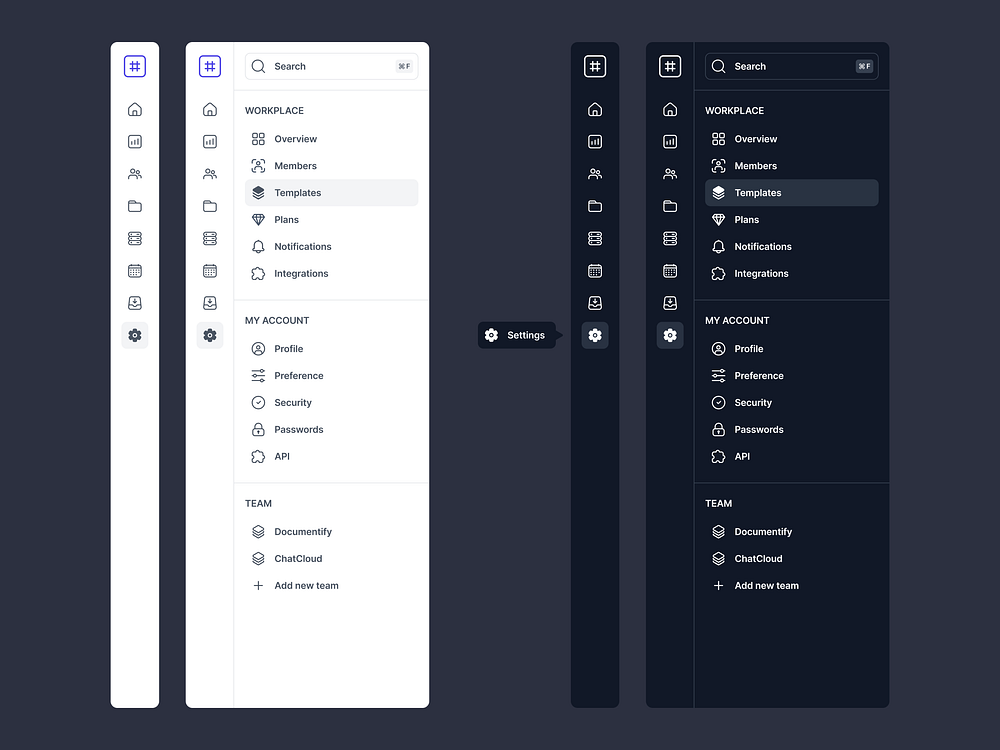
Task: Activate the Settings gear in the tooltip
Action: tap(491, 335)
